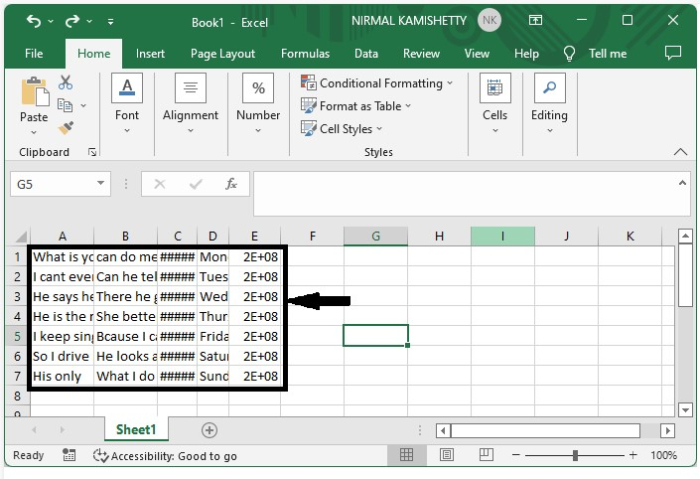Image resolution: width=700 pixels, height=479 pixels.
Task: Click the vertical scrollbar down arrow
Action: (685, 409)
